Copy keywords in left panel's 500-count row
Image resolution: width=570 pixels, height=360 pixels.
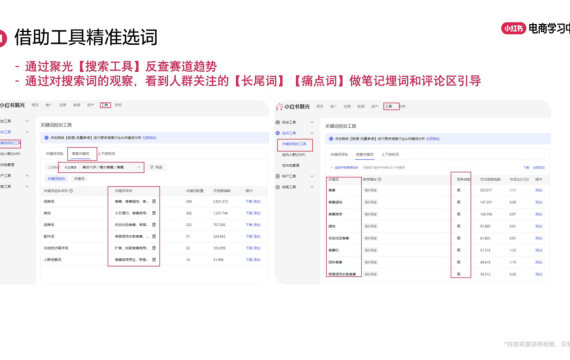[154, 201]
